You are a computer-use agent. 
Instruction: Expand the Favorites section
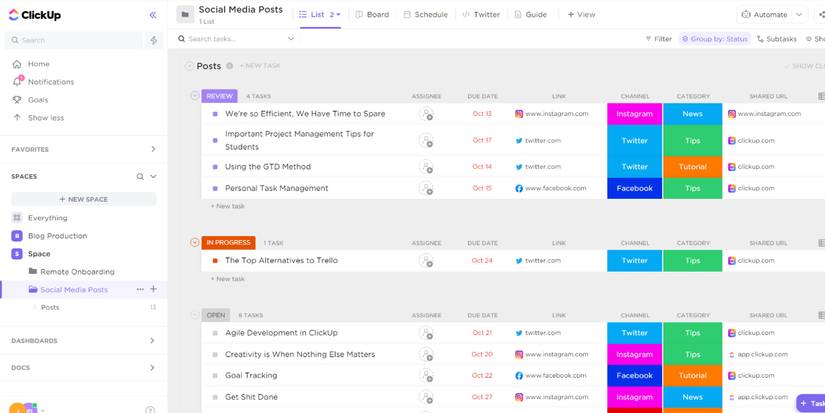[x=153, y=149]
